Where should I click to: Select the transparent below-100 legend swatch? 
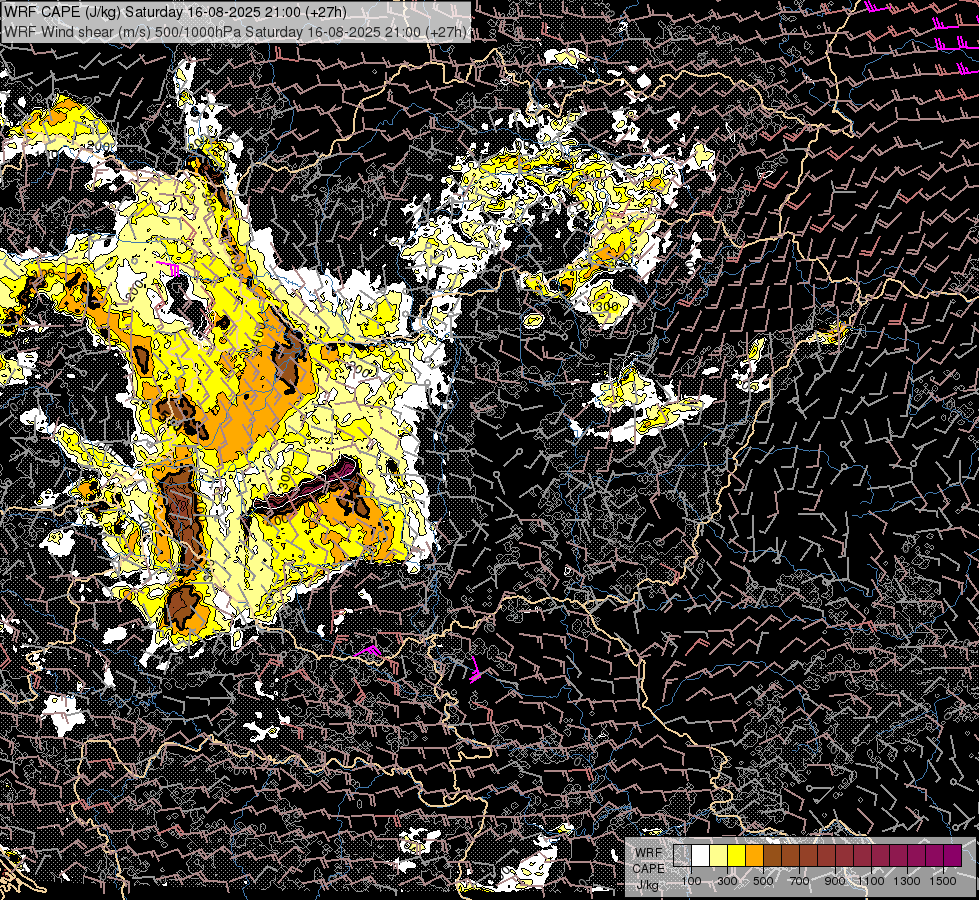(682, 856)
